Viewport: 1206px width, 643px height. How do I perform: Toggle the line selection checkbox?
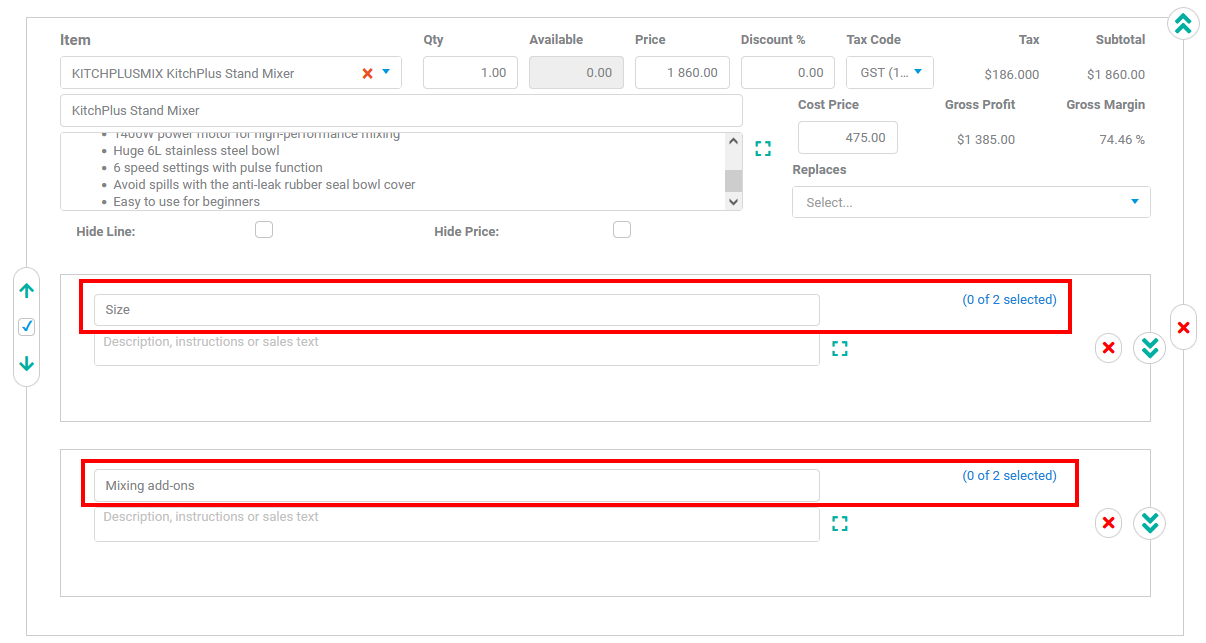pos(27,327)
